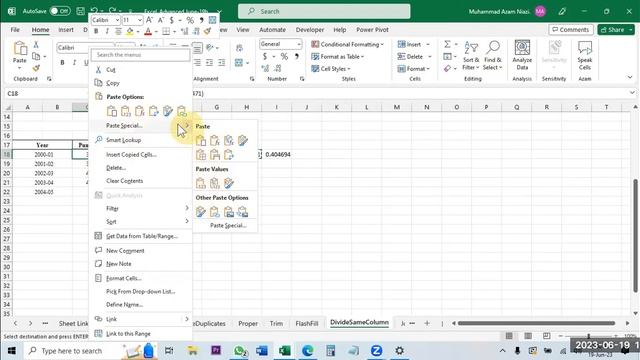Screen dimensions: 640x360
Task: Click Find & Select magnifier icon
Action: [493, 48]
